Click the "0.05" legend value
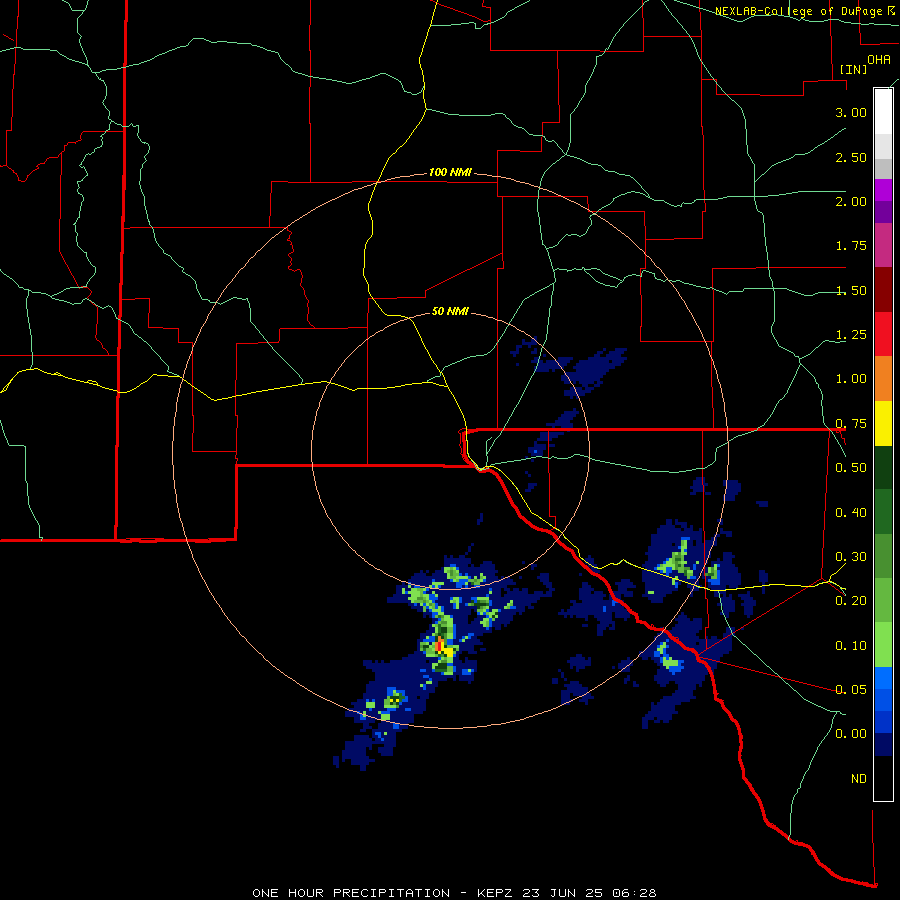 pyautogui.click(x=851, y=689)
